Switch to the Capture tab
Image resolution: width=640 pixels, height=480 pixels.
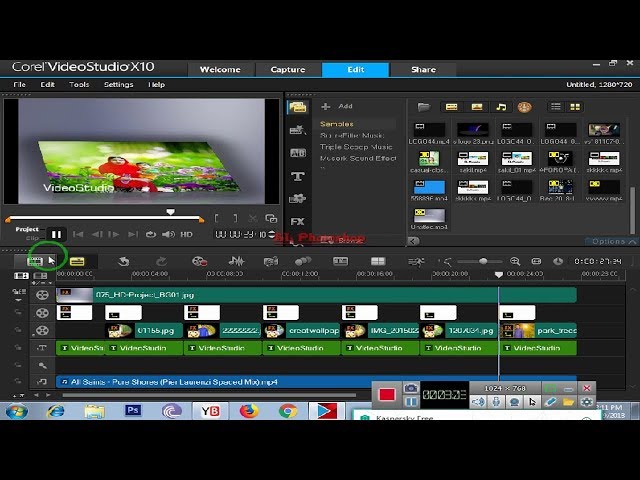point(288,69)
